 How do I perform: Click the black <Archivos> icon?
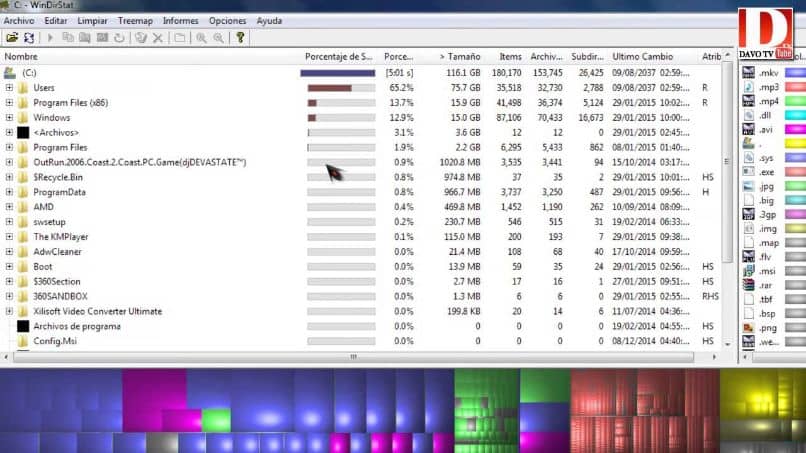coord(23,133)
